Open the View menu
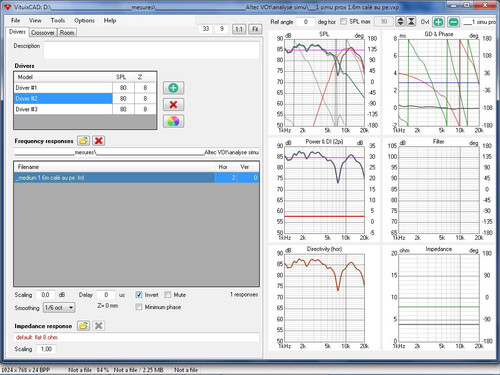This screenshot has width=500, height=375. (x=35, y=20)
